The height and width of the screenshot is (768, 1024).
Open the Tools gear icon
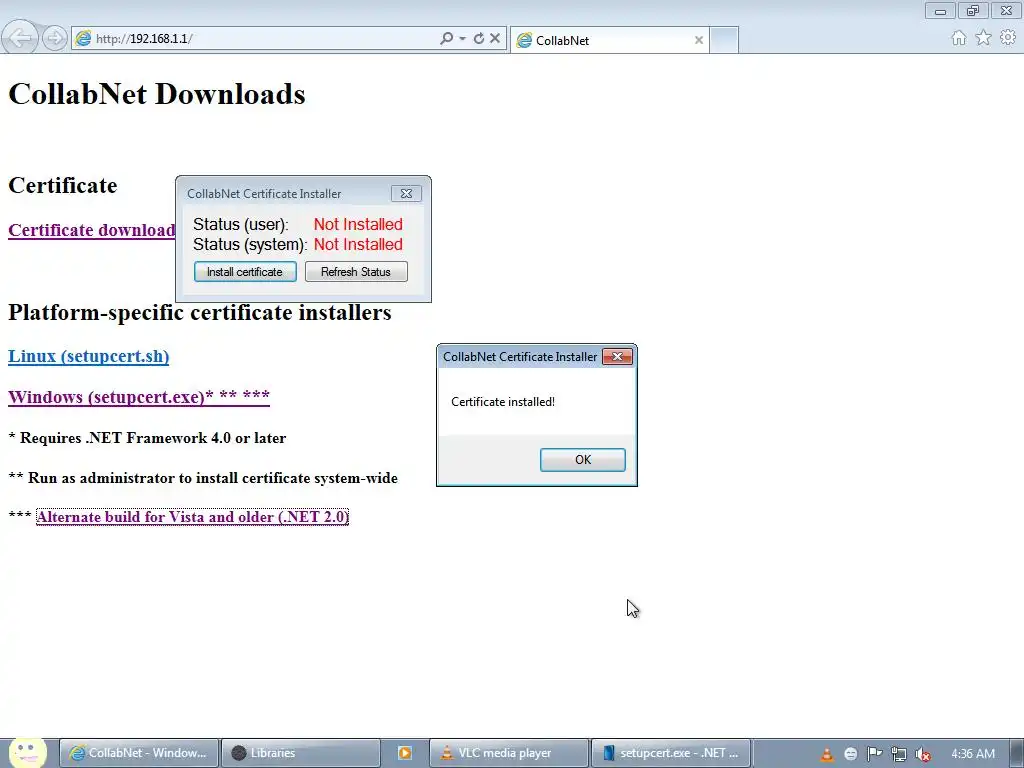tap(1008, 38)
